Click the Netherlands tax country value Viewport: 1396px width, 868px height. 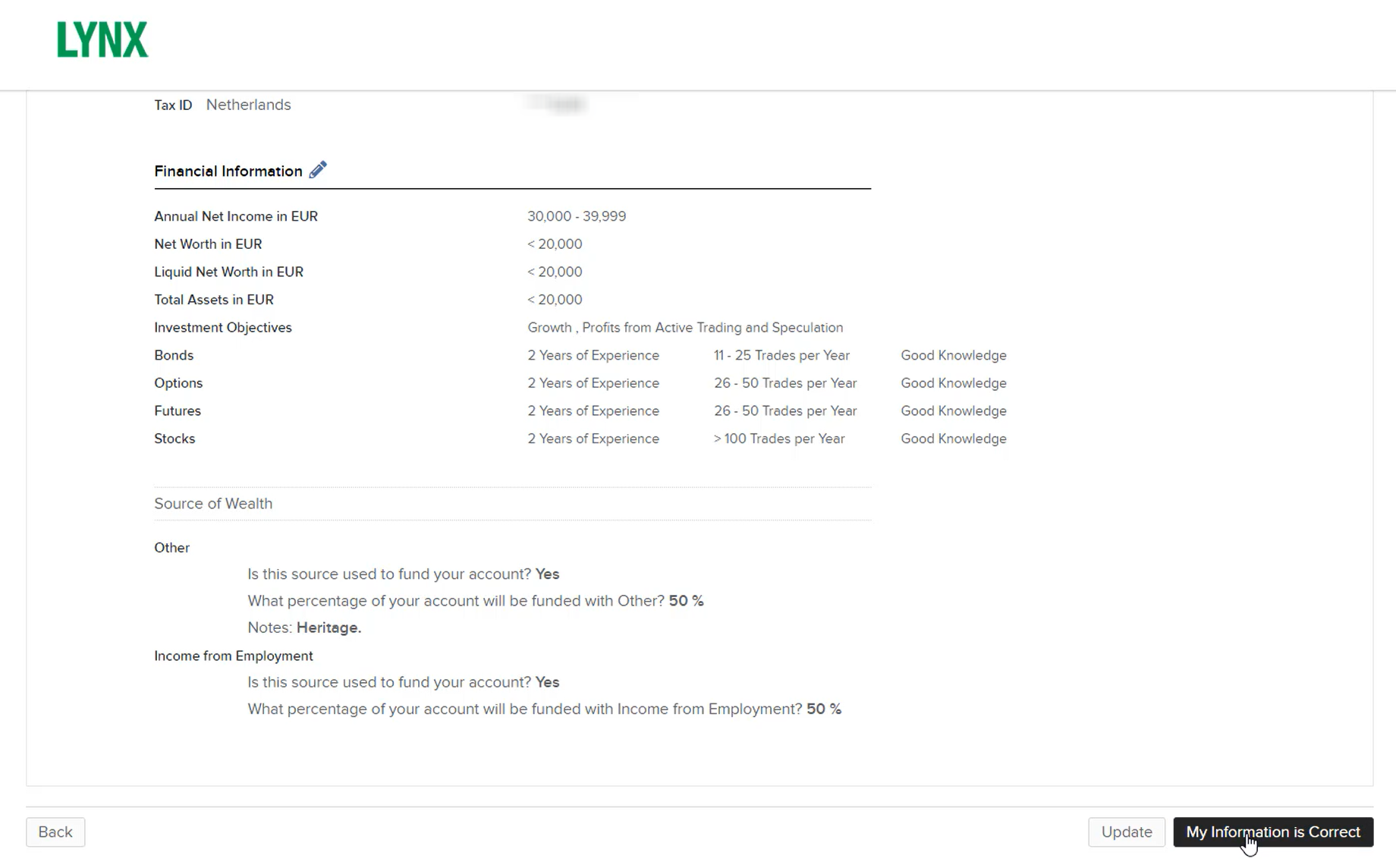click(248, 105)
